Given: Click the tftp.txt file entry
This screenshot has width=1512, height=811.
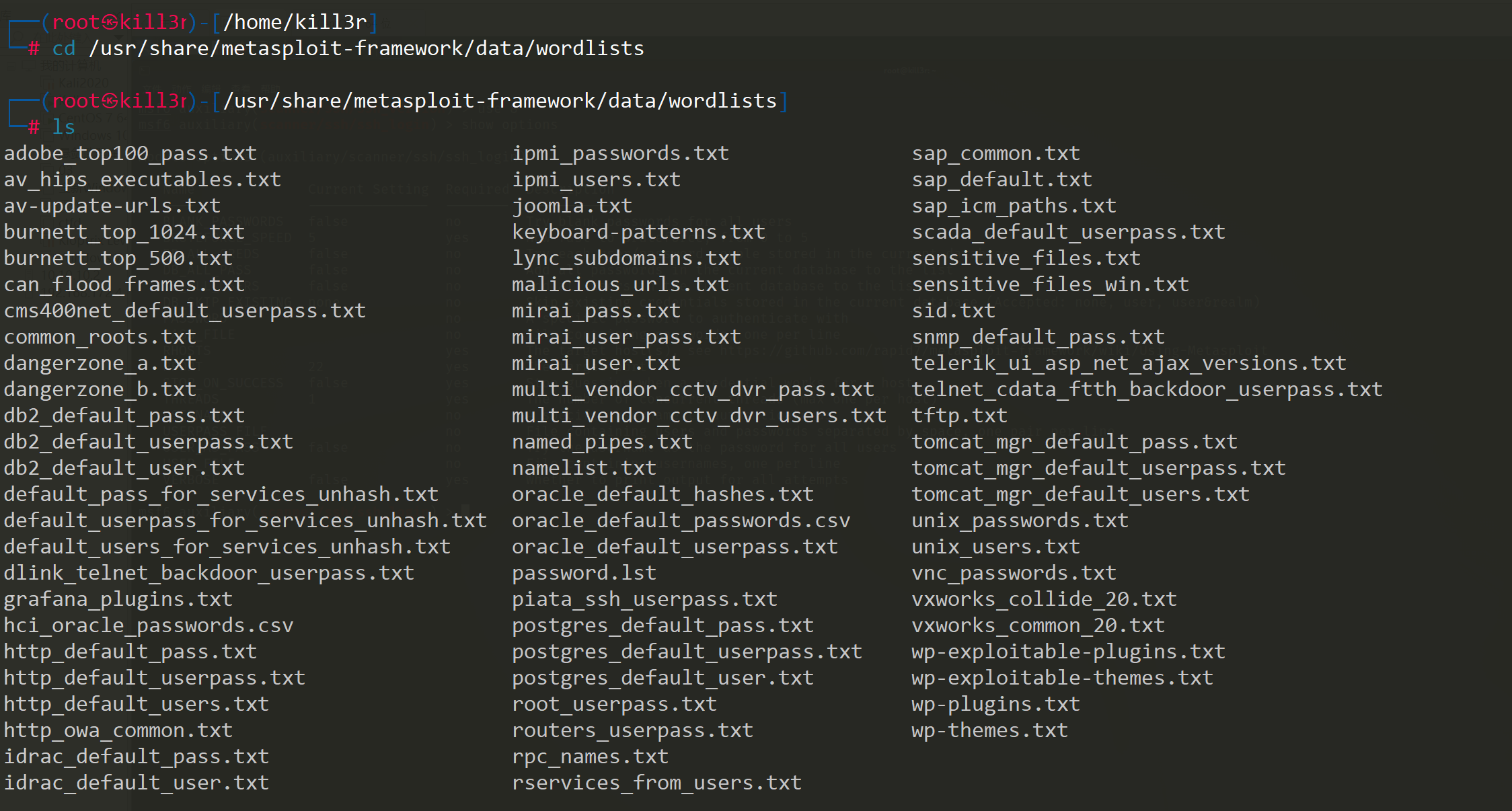Looking at the screenshot, I should point(959,416).
